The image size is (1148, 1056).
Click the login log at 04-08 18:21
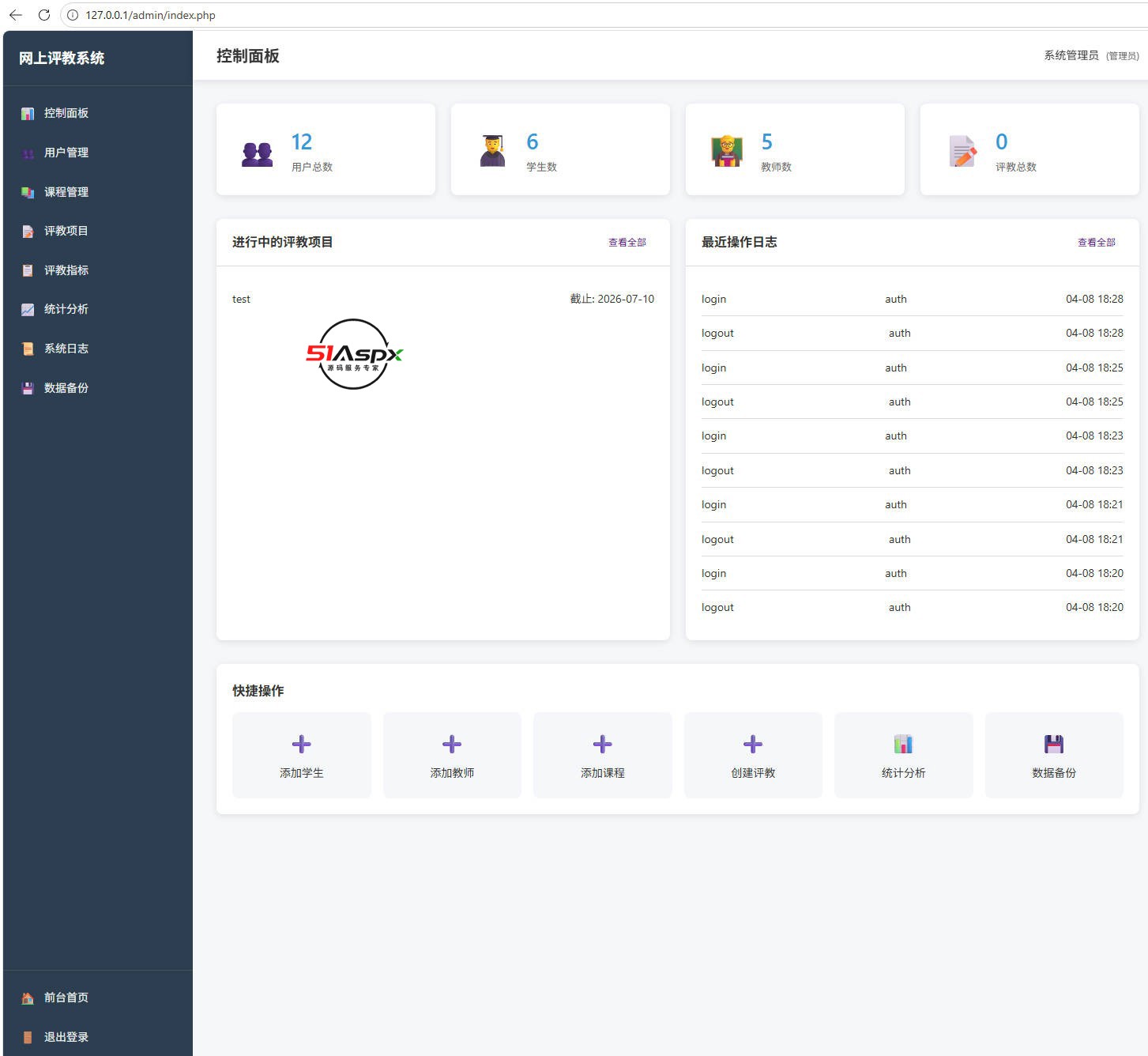913,504
